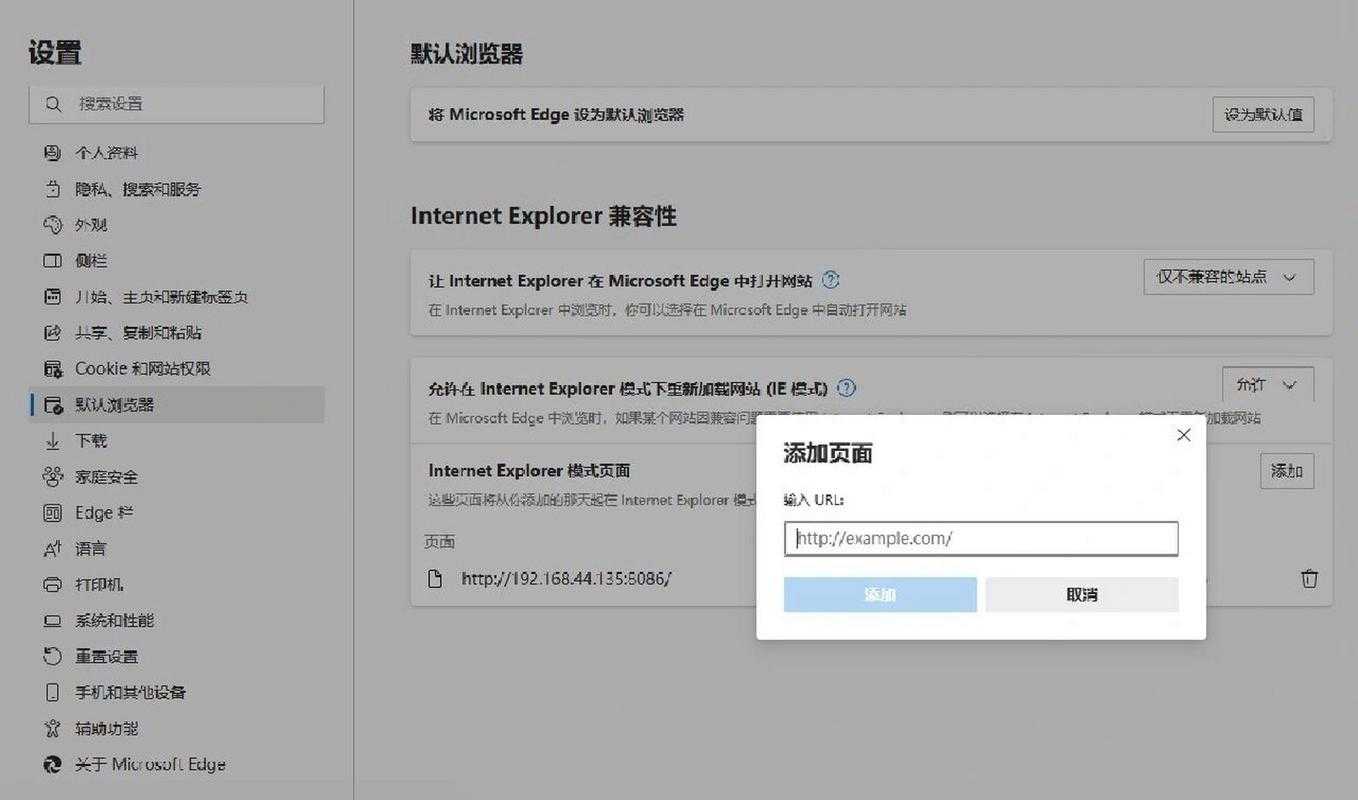Image resolution: width=1358 pixels, height=800 pixels.
Task: Open 系统和性能 settings section
Action: [177, 621]
